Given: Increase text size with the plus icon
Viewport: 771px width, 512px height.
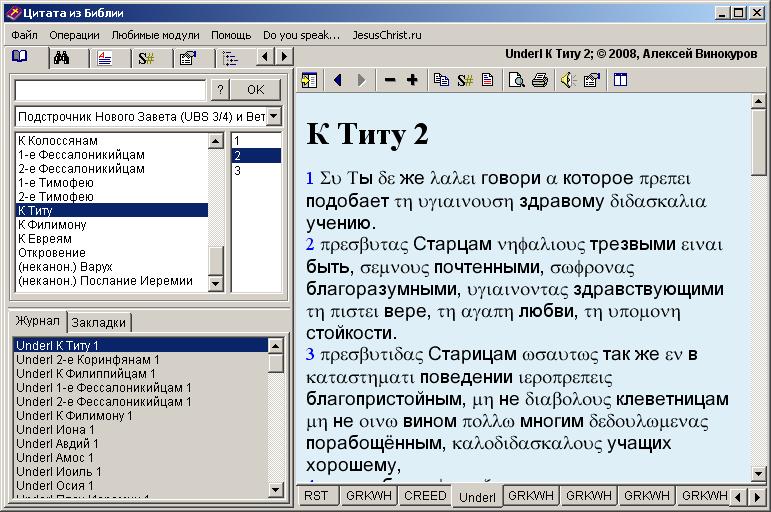Looking at the screenshot, I should (x=412, y=80).
